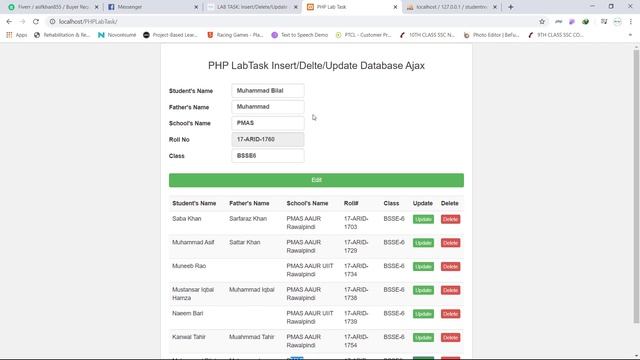Image resolution: width=640 pixels, height=360 pixels.
Task: Click the green globe extension icon
Action: click(586, 22)
